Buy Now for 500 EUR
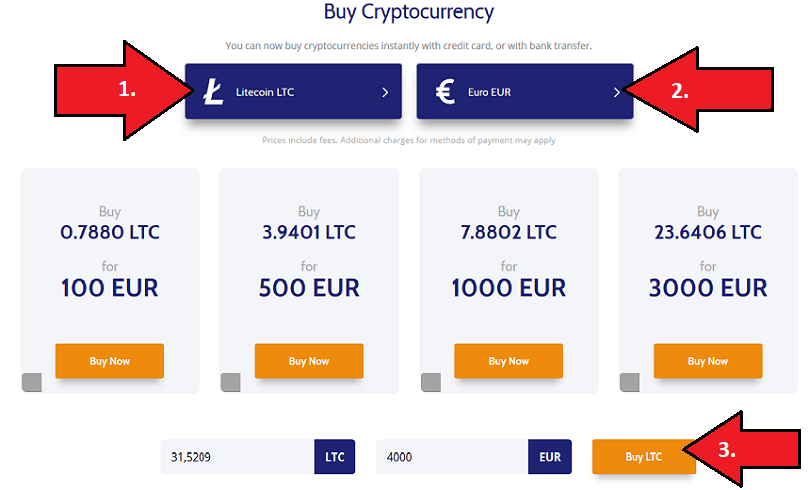 [309, 361]
